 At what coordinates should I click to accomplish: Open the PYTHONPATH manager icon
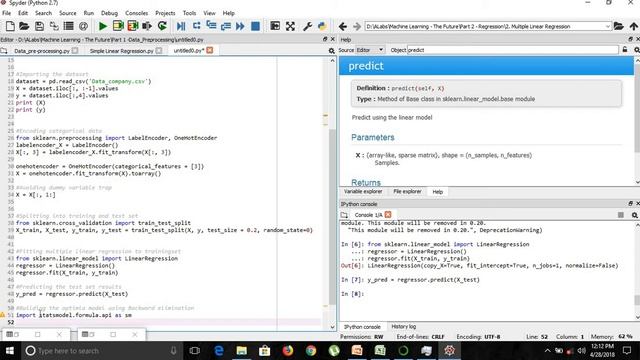pyautogui.click(x=322, y=26)
